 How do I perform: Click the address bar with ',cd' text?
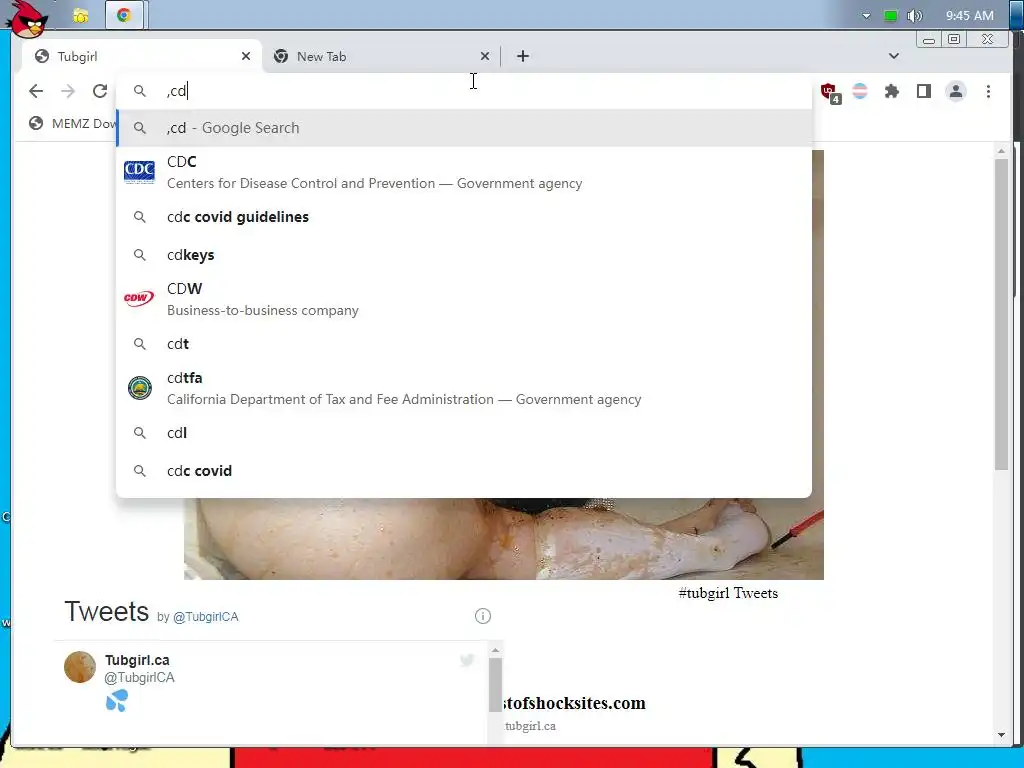pyautogui.click(x=464, y=91)
